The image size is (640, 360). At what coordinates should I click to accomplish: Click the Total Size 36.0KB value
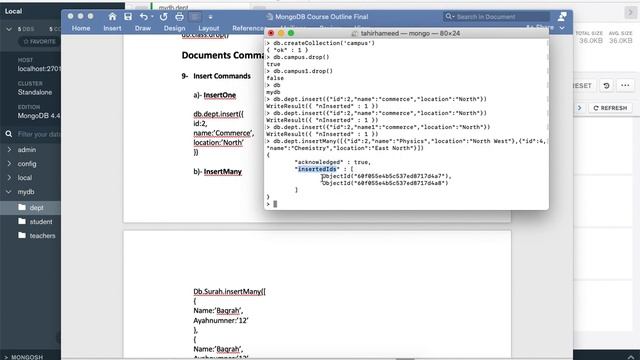coord(591,41)
